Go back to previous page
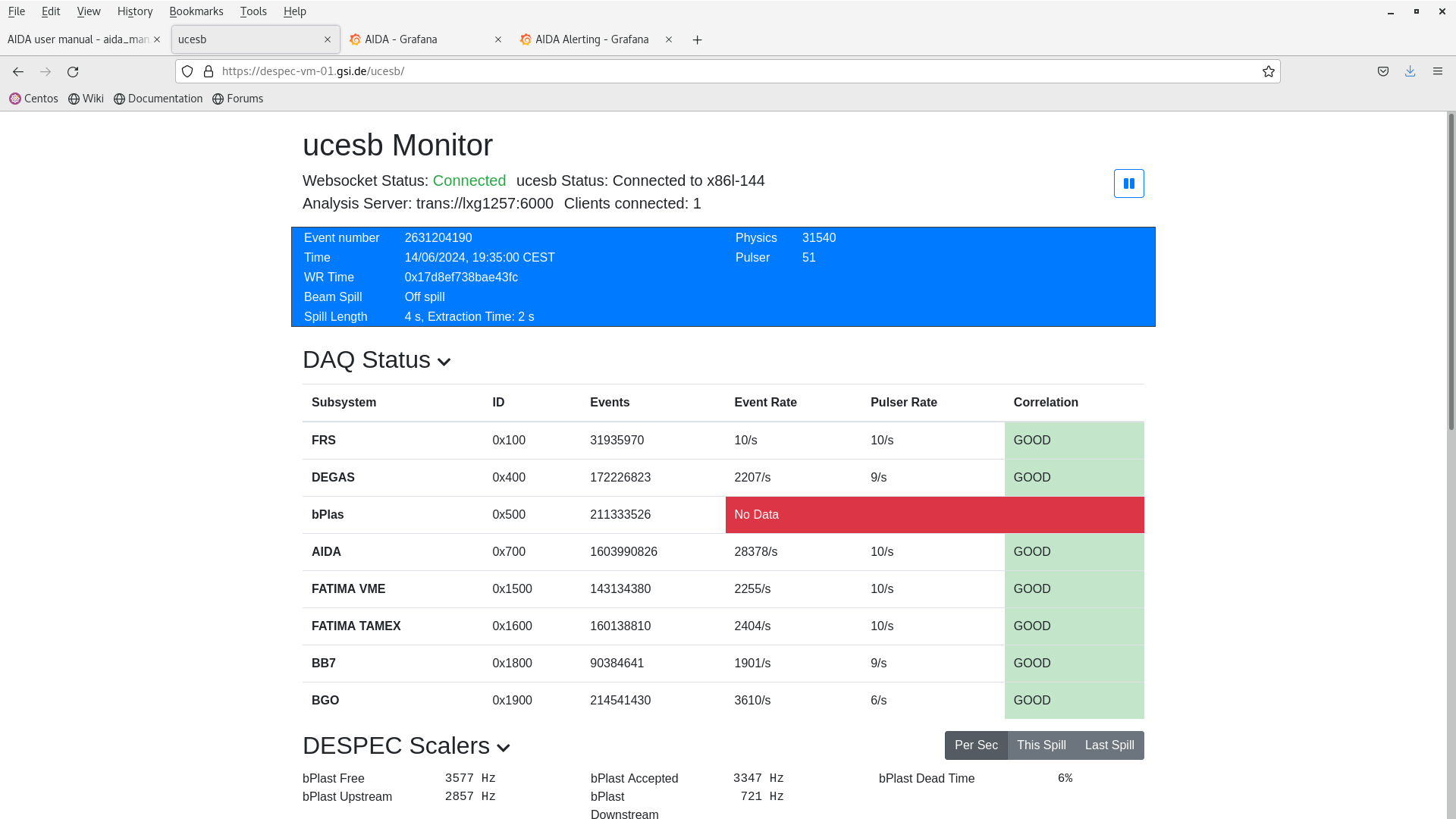 tap(18, 71)
